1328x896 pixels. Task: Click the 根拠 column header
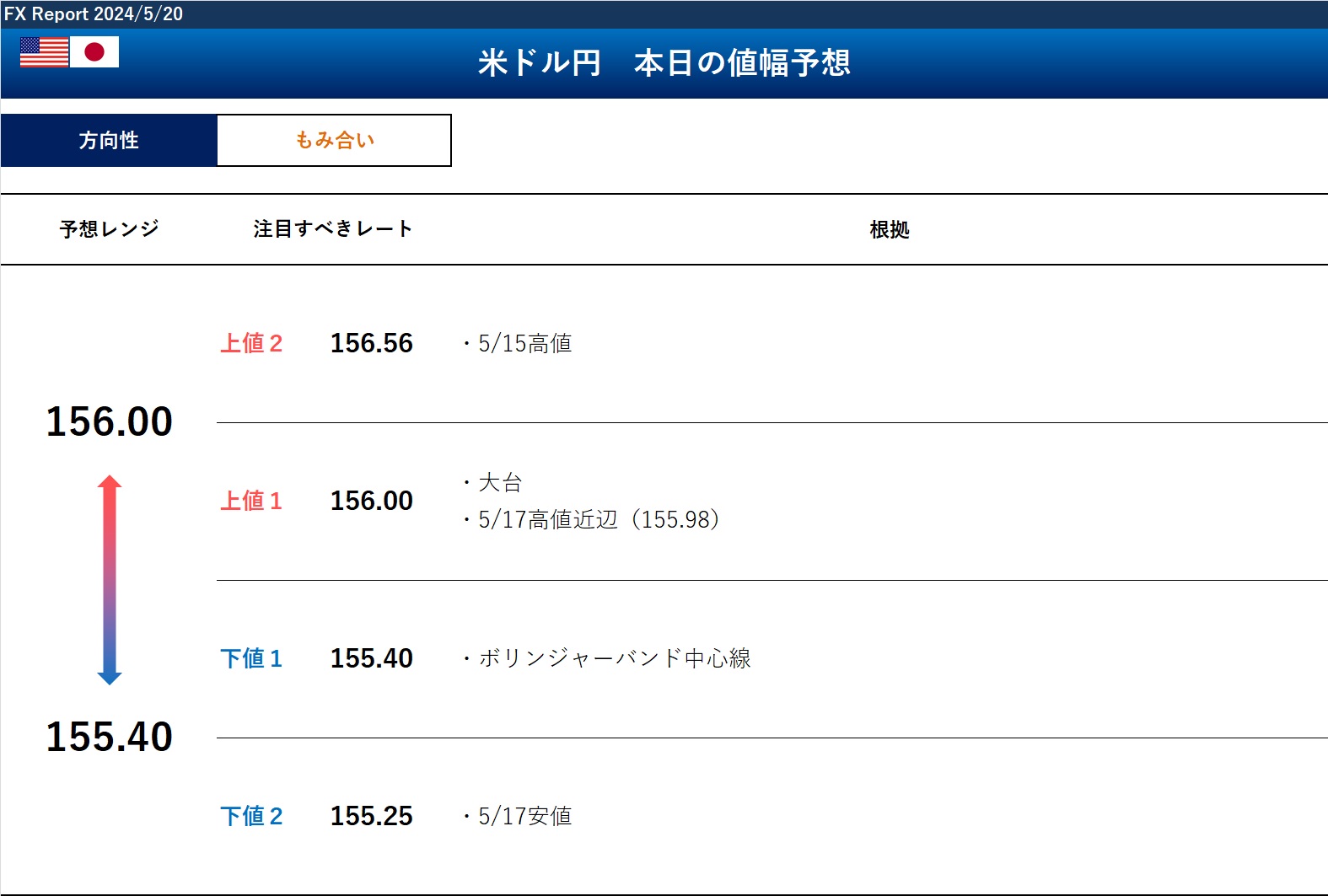click(890, 229)
